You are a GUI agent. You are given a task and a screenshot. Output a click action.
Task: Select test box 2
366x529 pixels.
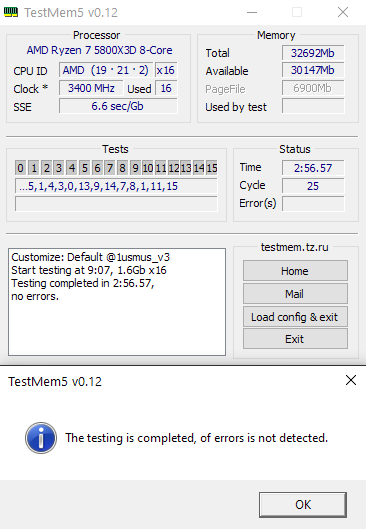click(x=47, y=168)
